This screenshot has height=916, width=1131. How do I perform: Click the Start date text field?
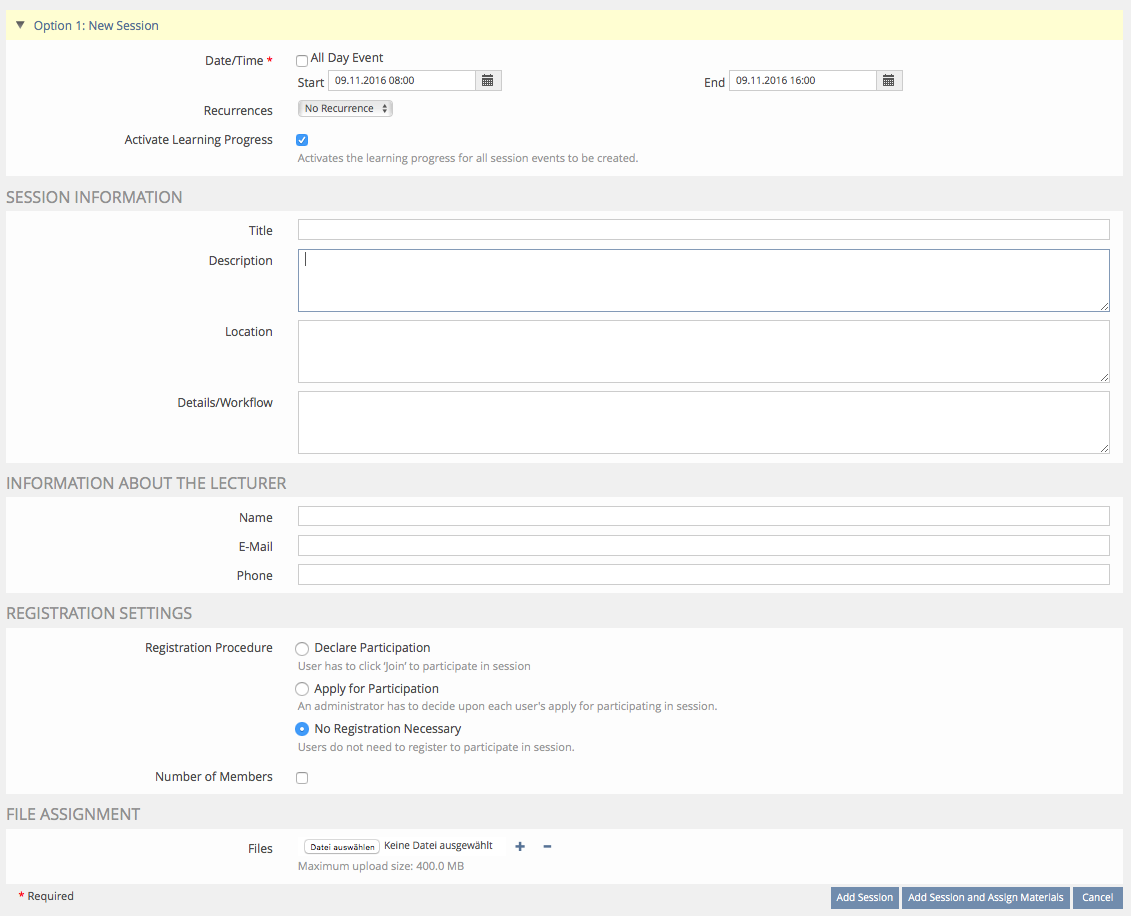401,81
